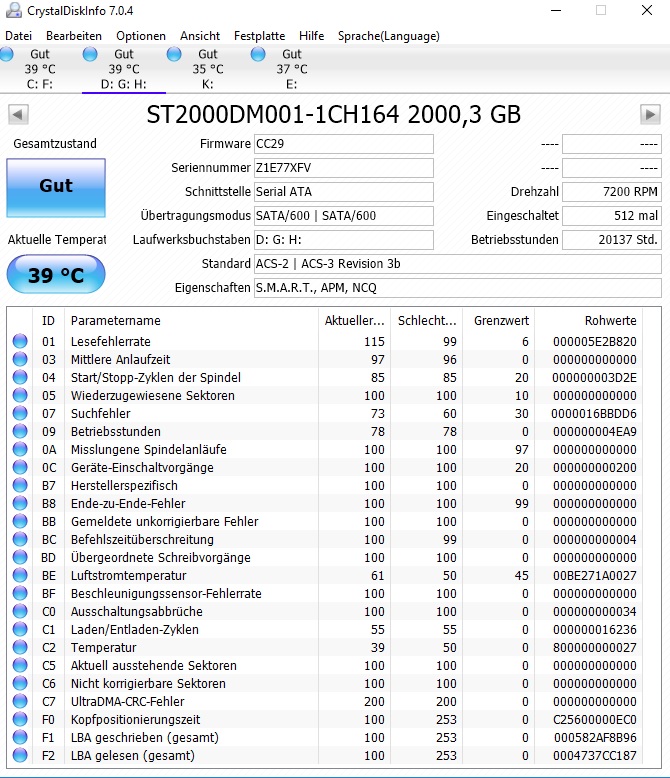
Task: Select the C: F: disk tab
Action: 40,69
